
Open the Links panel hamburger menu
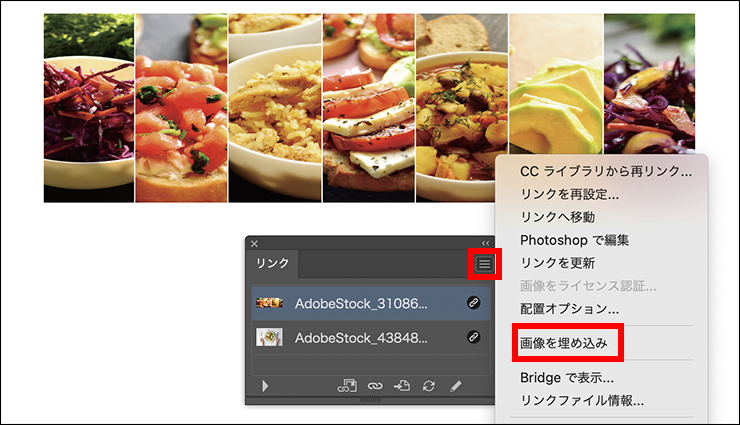pos(484,264)
